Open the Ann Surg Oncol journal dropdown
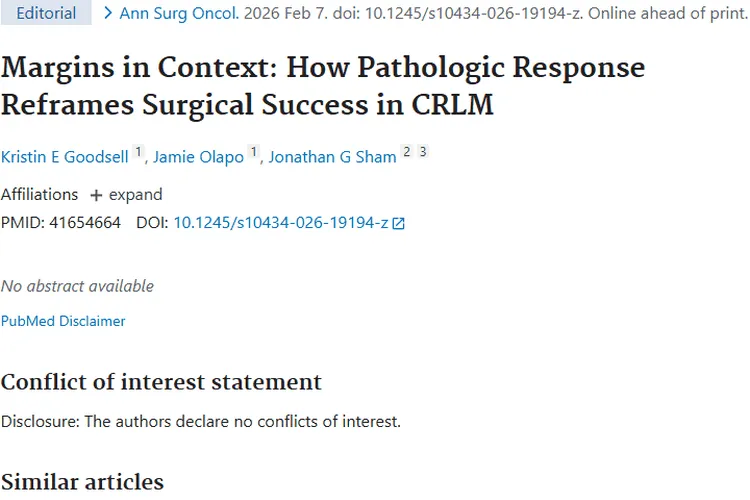750x500 pixels. [x=179, y=14]
